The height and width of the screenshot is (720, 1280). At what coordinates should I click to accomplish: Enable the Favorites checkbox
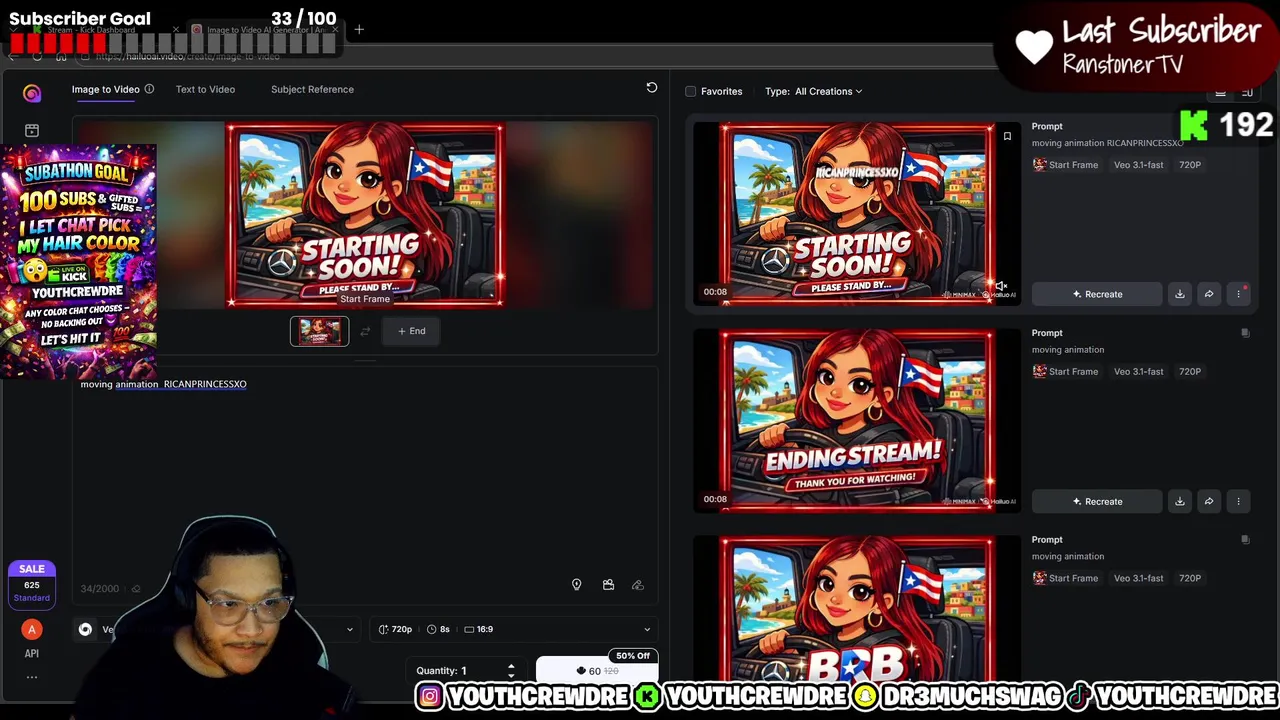click(690, 91)
